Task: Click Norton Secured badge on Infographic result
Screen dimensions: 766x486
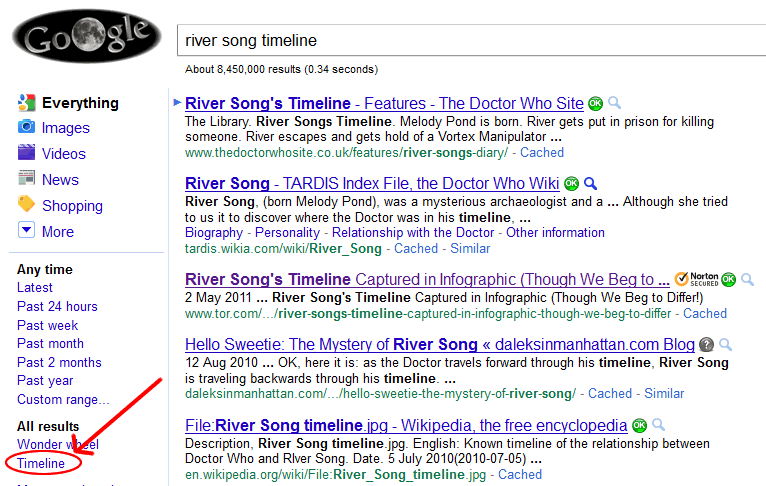Action: [x=697, y=279]
